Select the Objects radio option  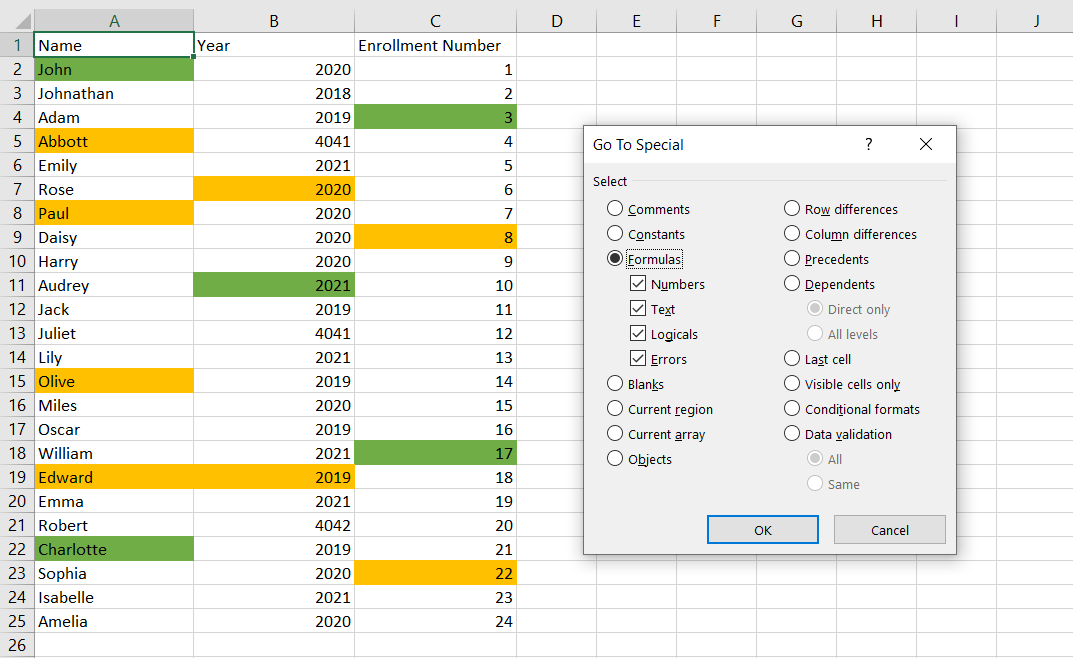639,459
